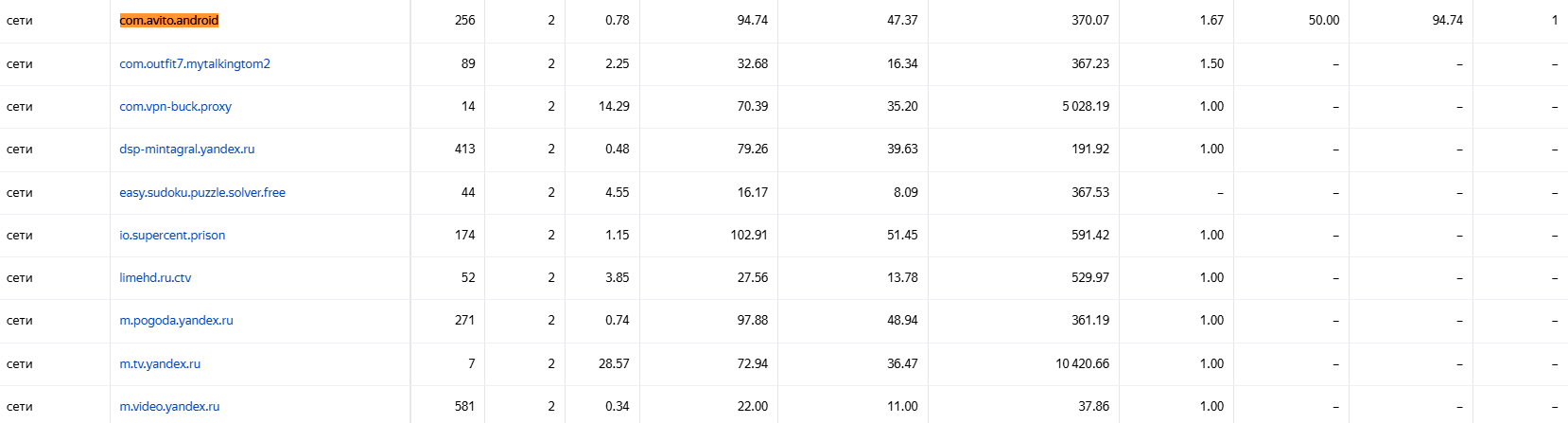Open m.pogoda.yandex.ru link
The image size is (1568, 423).
point(176,320)
